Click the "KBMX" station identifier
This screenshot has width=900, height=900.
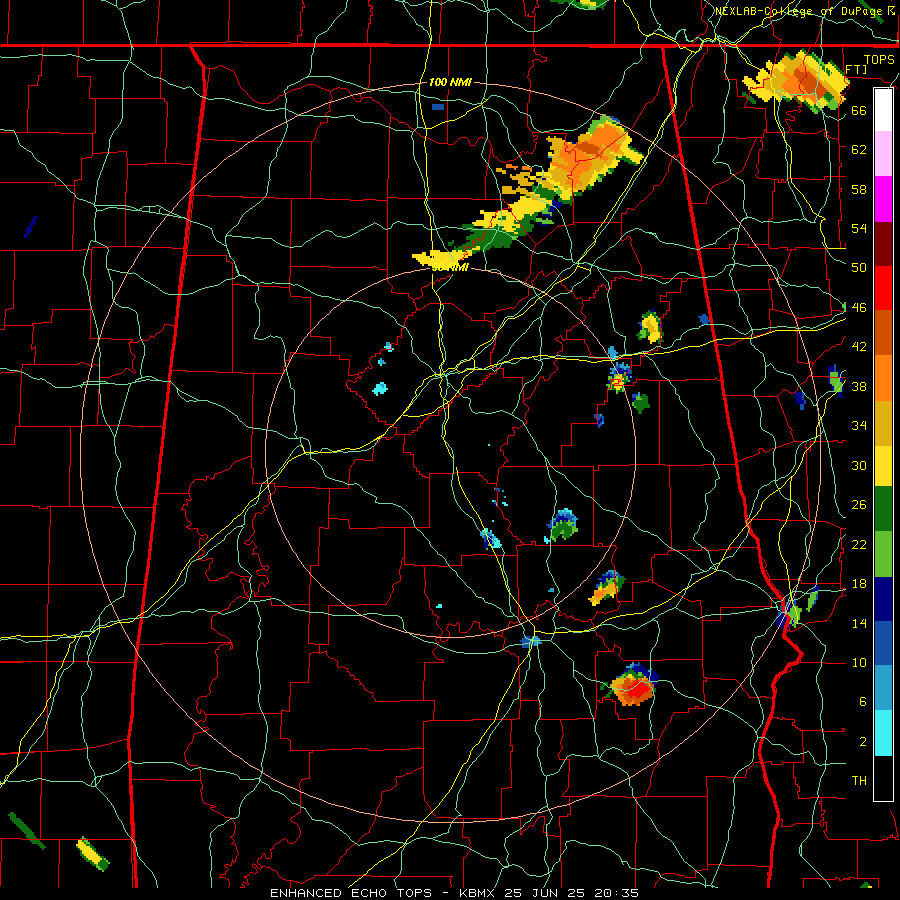[x=478, y=893]
